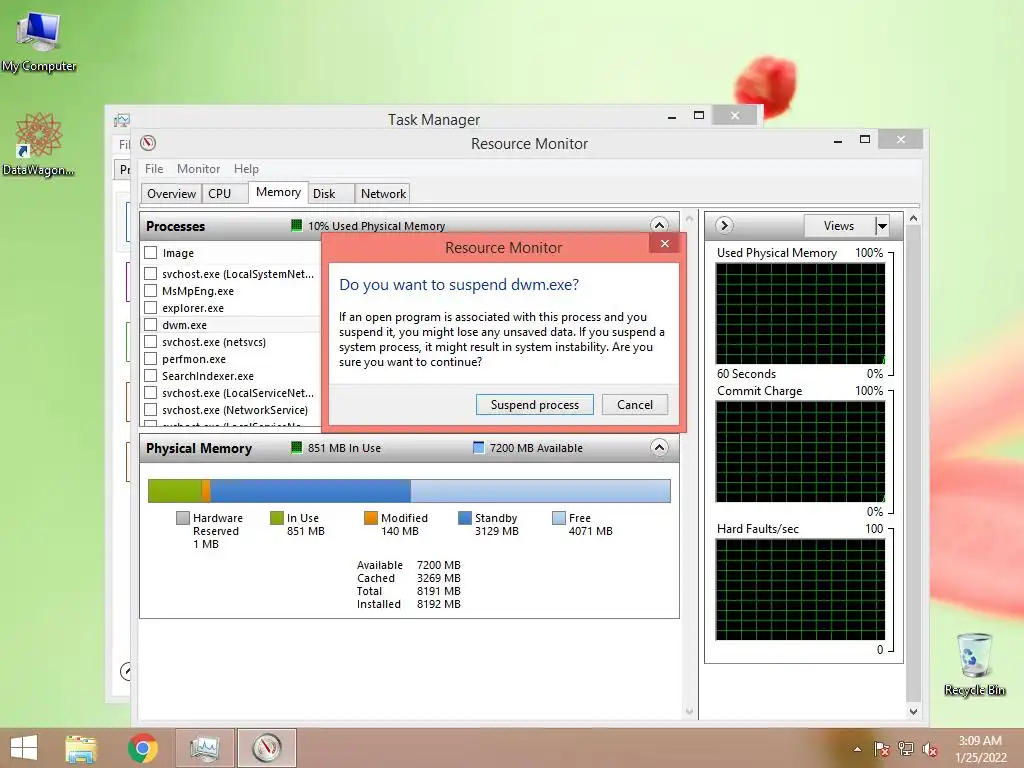
Task: Collapse the Processes section
Action: [x=659, y=225]
